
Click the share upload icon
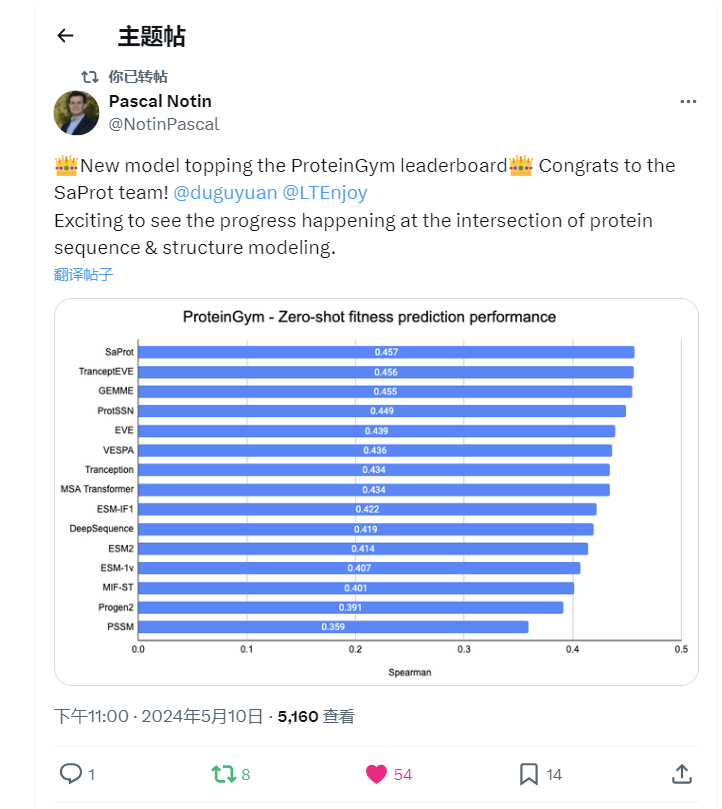(x=681, y=773)
